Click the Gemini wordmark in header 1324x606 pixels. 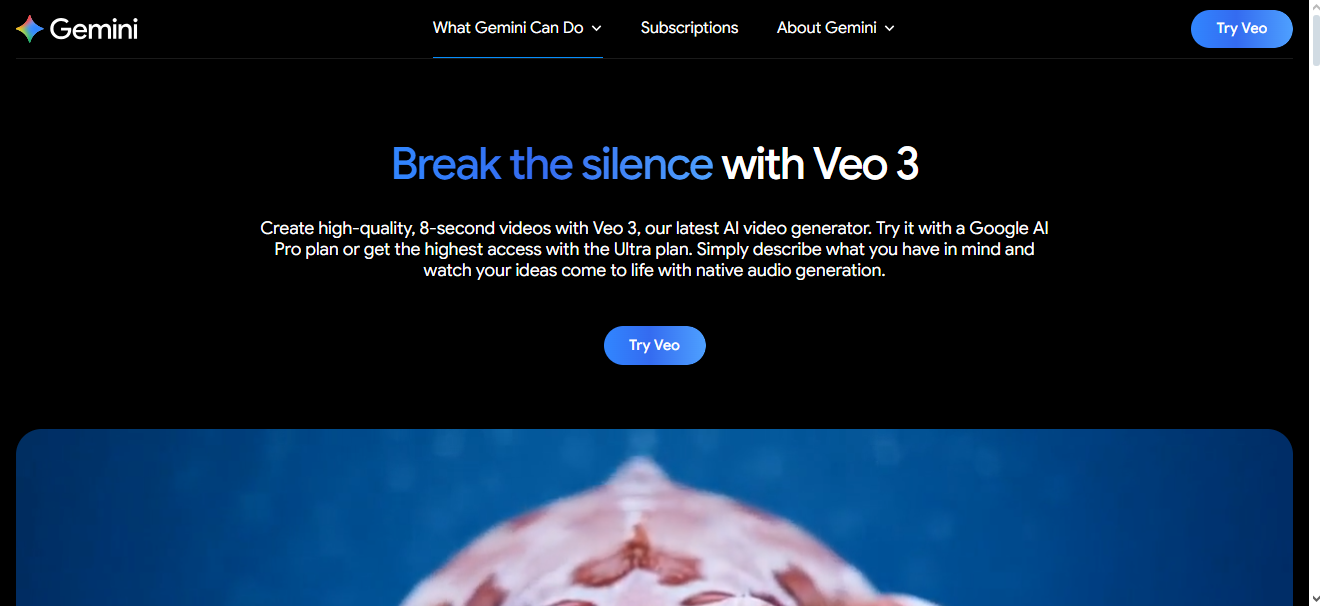93,29
